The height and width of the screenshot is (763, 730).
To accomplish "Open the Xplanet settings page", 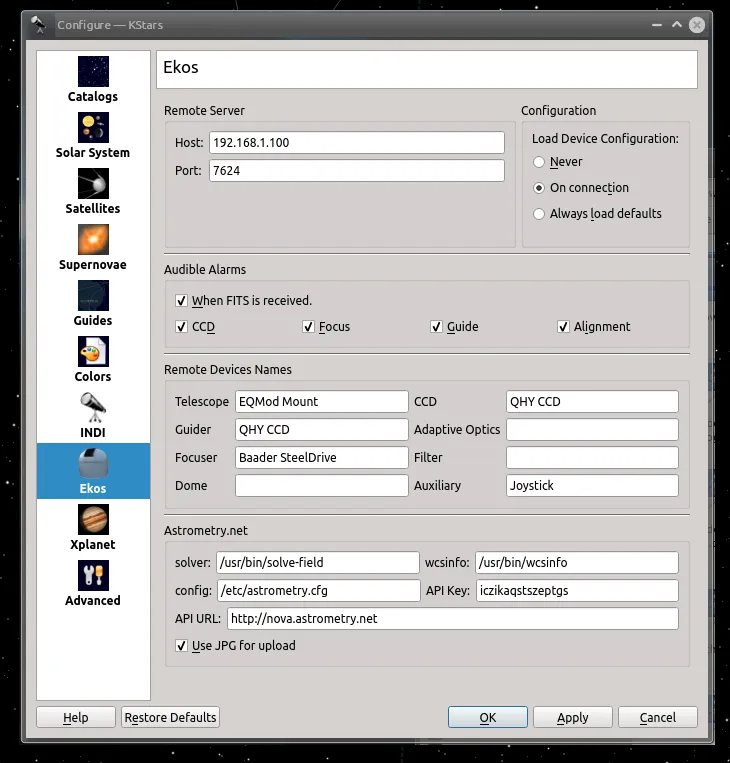I will tap(93, 527).
